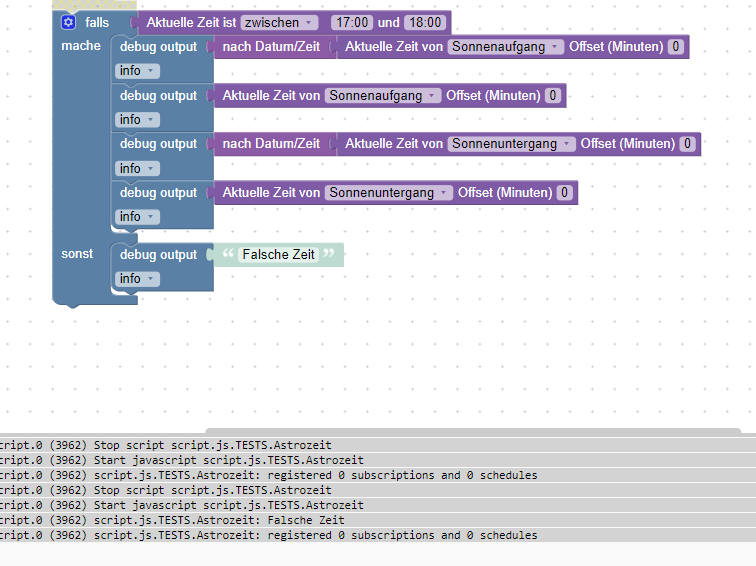Edit offset value of second Sonnenaufgang block
Viewport: 756px width, 566px height.
click(x=553, y=95)
